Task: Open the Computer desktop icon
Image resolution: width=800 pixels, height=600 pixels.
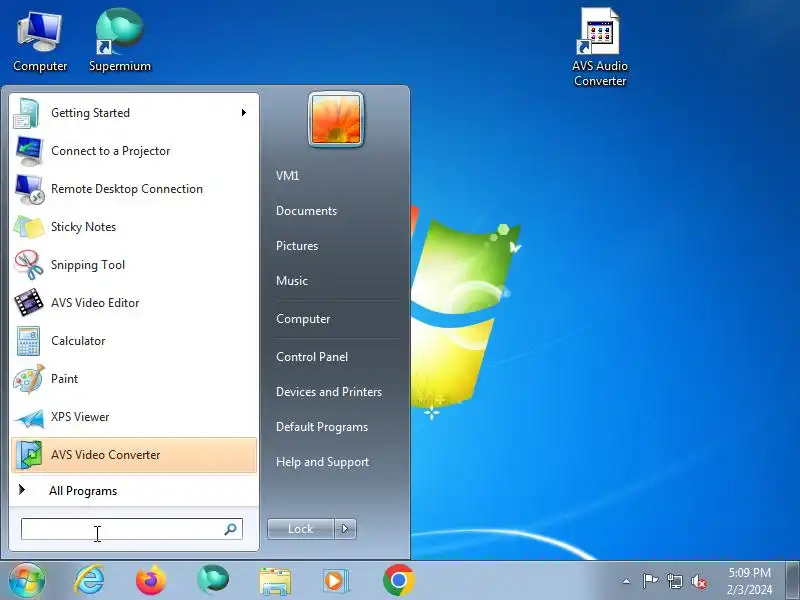Action: tap(40, 42)
